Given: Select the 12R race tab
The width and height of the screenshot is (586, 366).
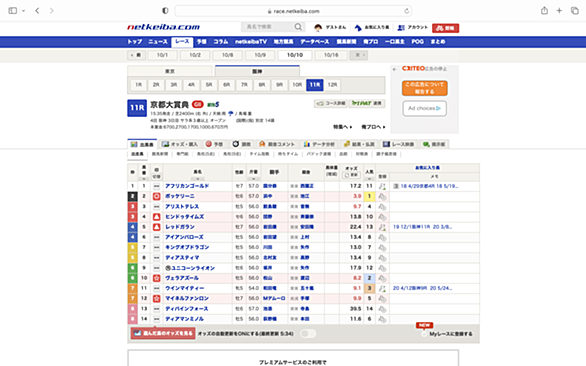Looking at the screenshot, I should [x=332, y=85].
